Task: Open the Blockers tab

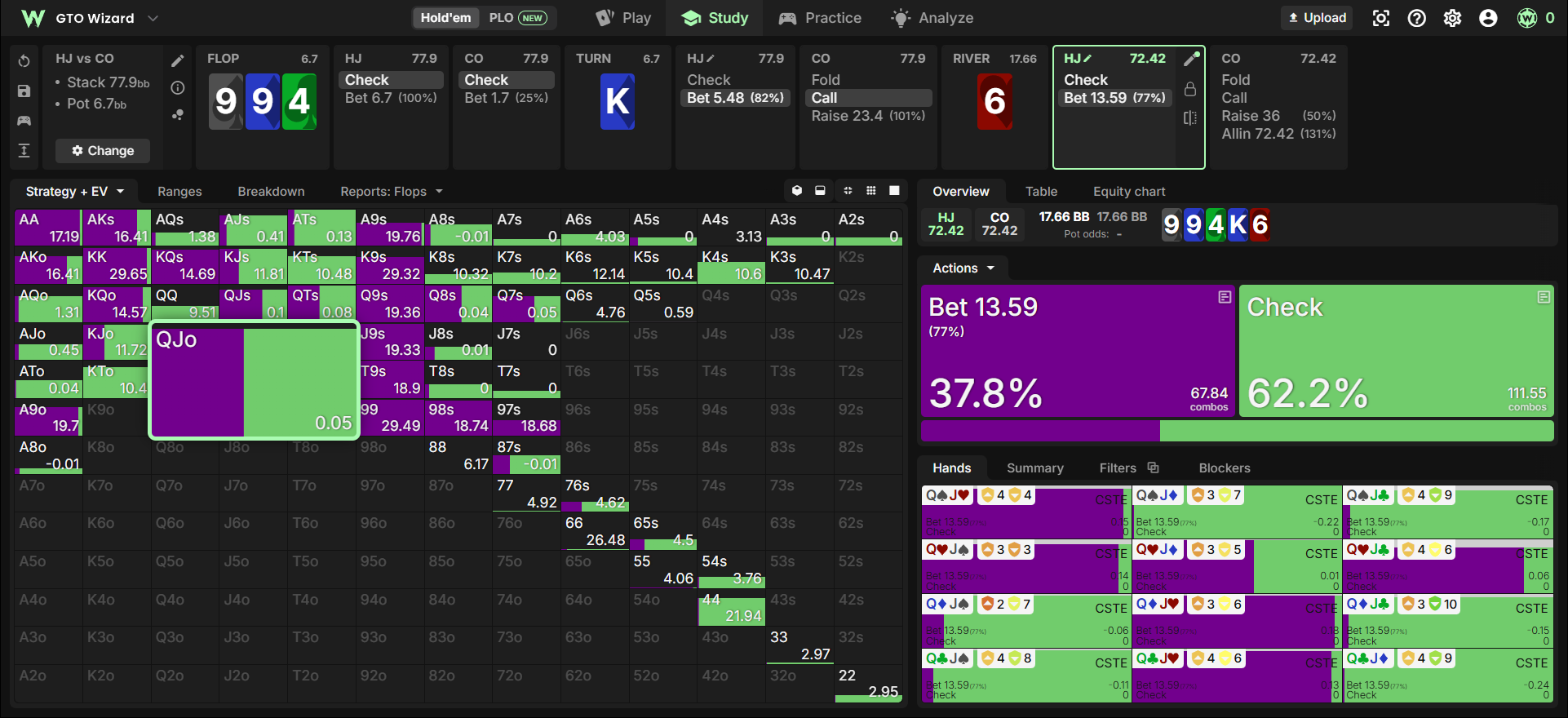Action: 1225,468
